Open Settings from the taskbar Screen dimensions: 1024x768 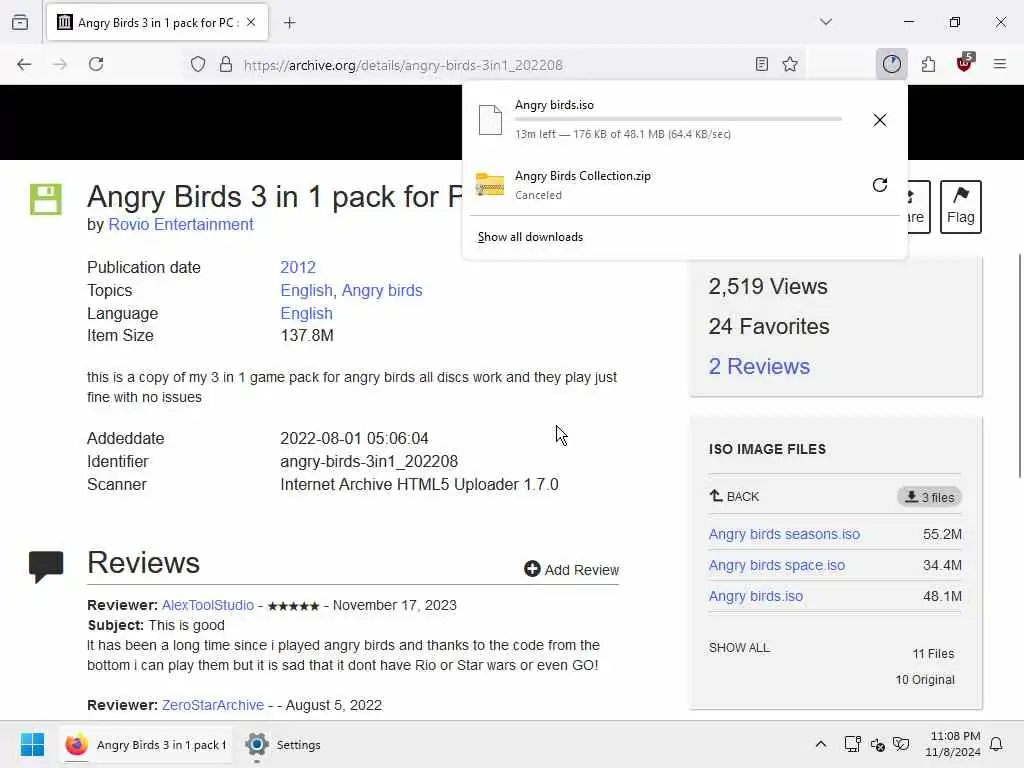coord(283,744)
